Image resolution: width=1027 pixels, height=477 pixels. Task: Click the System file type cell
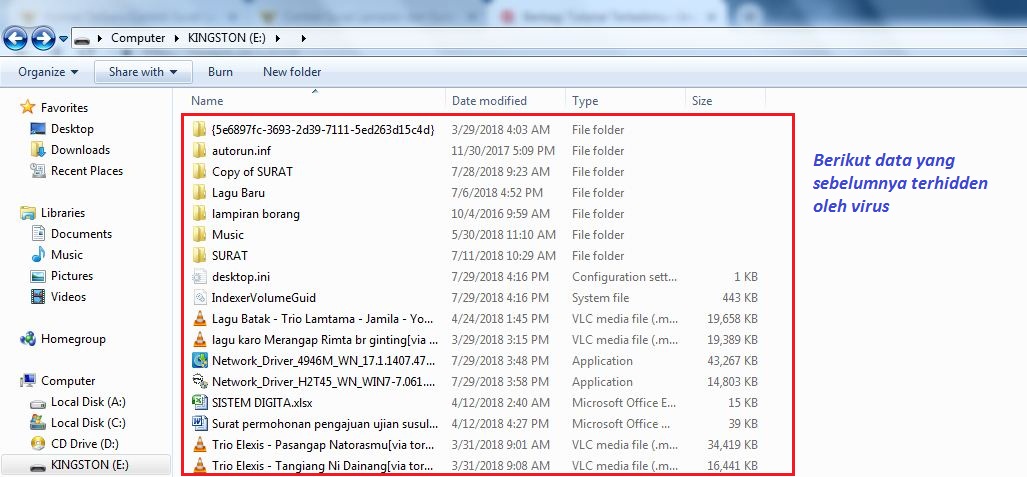601,297
